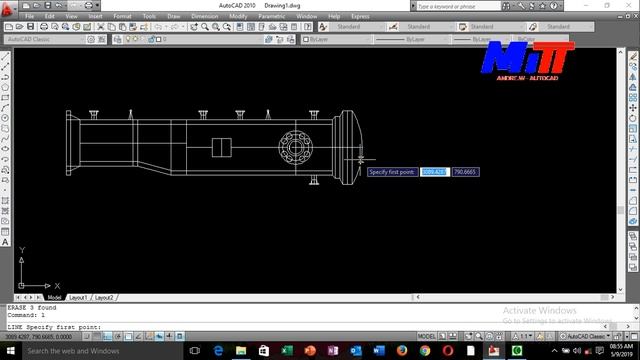Toggle Polar Tracking in status bar
The image size is (640, 360).
coord(118,336)
